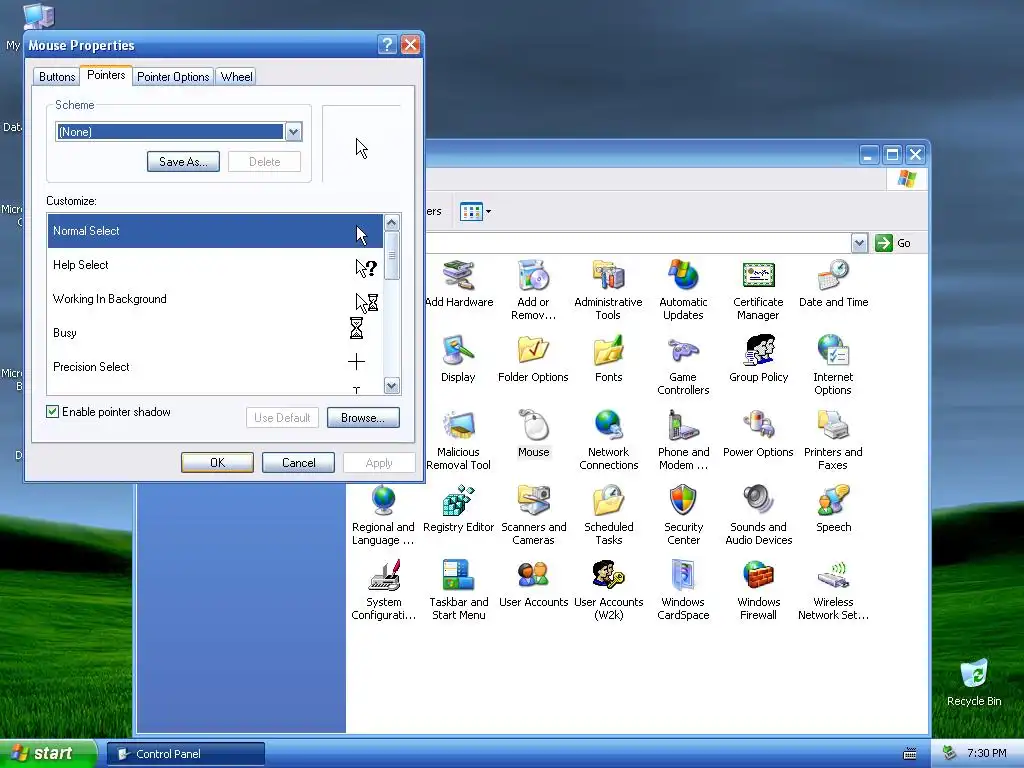
Task: Select the Normal Select pointer row
Action: [215, 231]
